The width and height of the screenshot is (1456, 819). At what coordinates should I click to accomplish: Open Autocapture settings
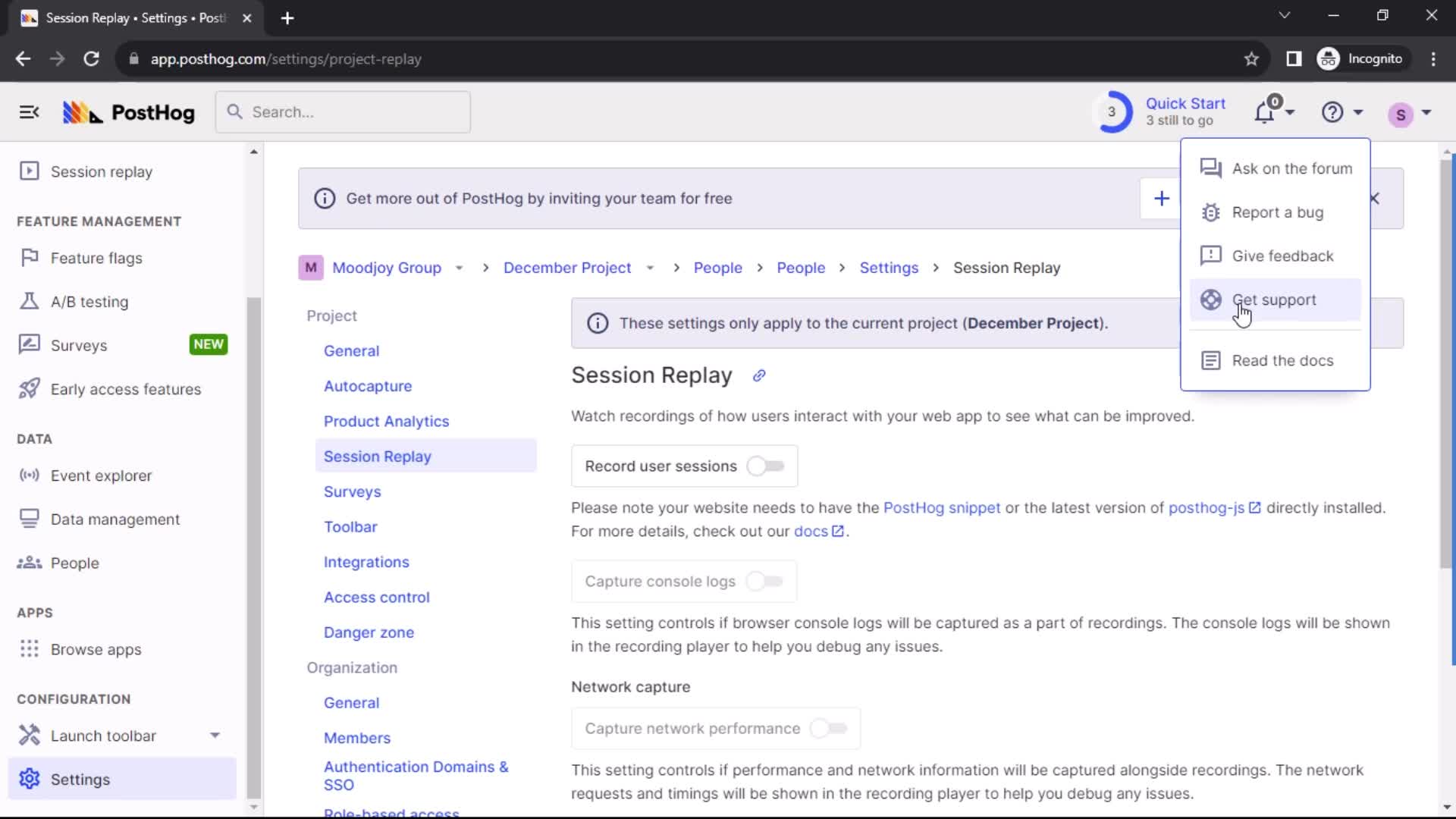click(x=368, y=386)
